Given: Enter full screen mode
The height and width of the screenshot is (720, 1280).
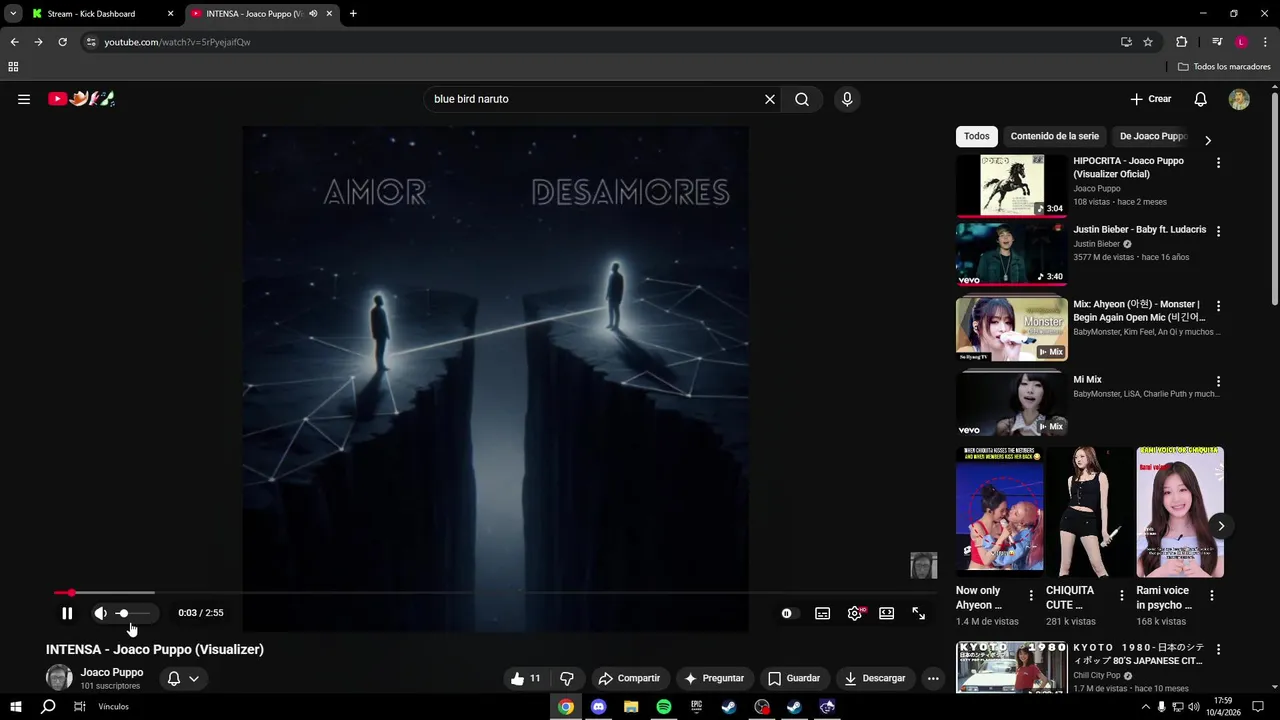Looking at the screenshot, I should 918,613.
